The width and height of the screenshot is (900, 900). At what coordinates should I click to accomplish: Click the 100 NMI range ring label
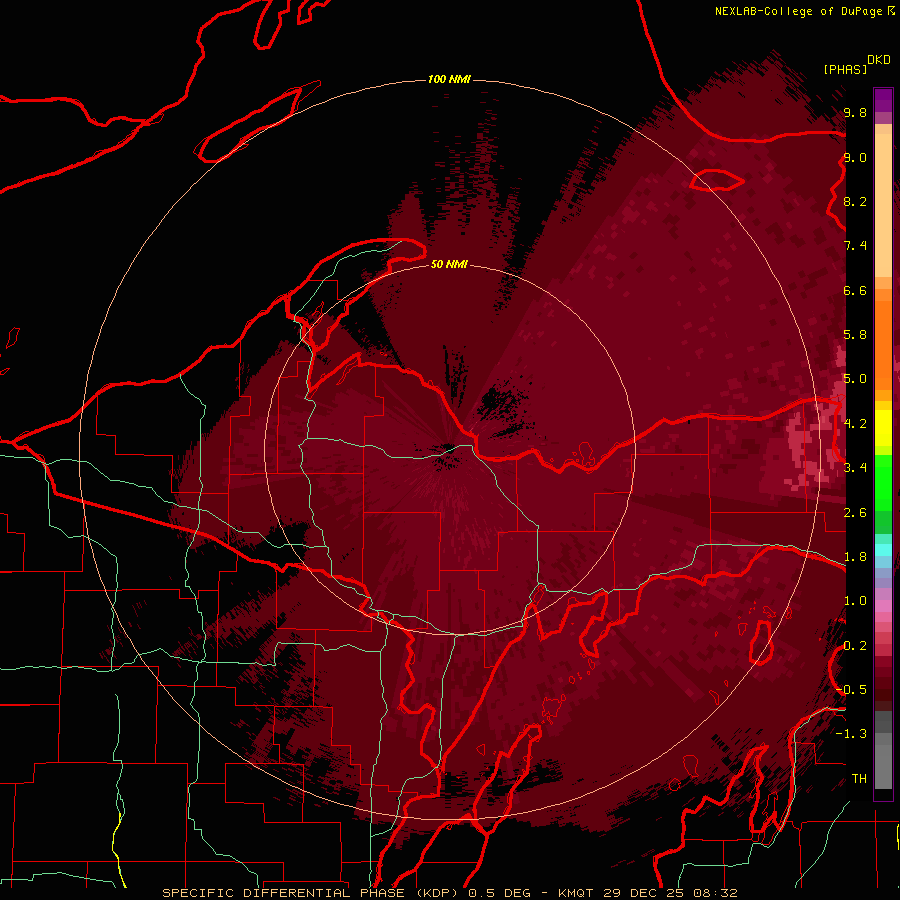[449, 79]
